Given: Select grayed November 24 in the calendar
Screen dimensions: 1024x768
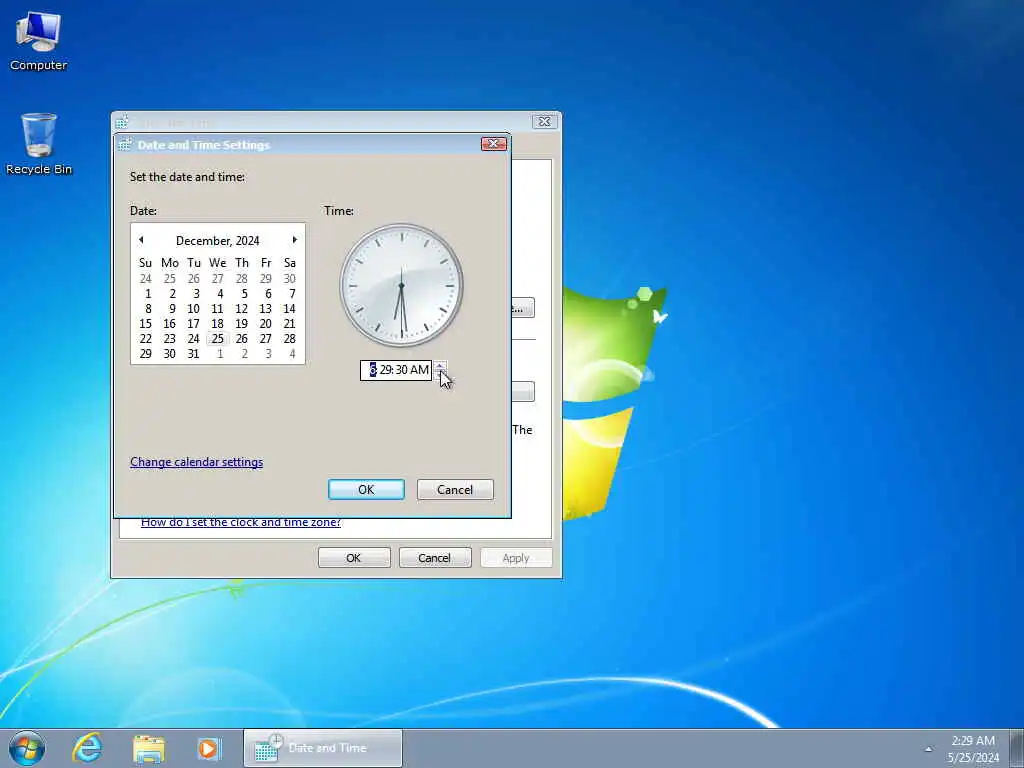Looking at the screenshot, I should click(146, 279).
